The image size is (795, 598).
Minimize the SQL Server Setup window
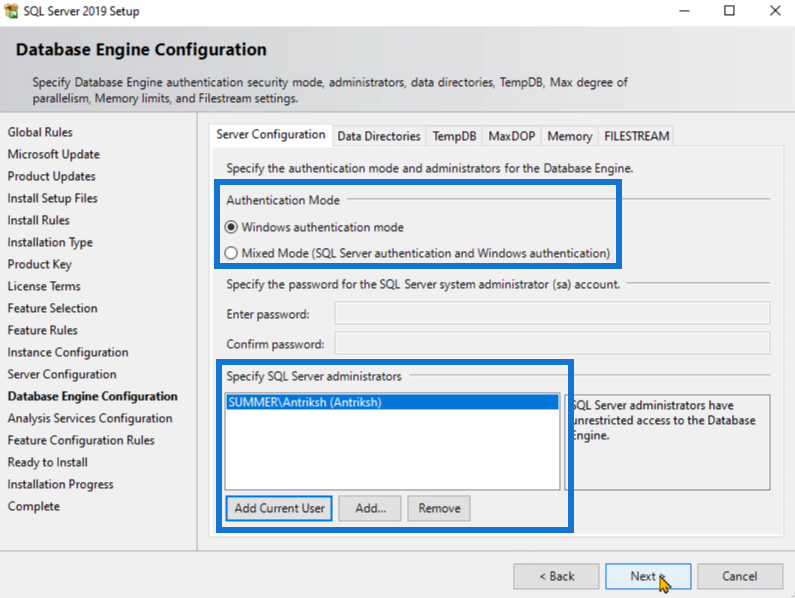[x=684, y=11]
